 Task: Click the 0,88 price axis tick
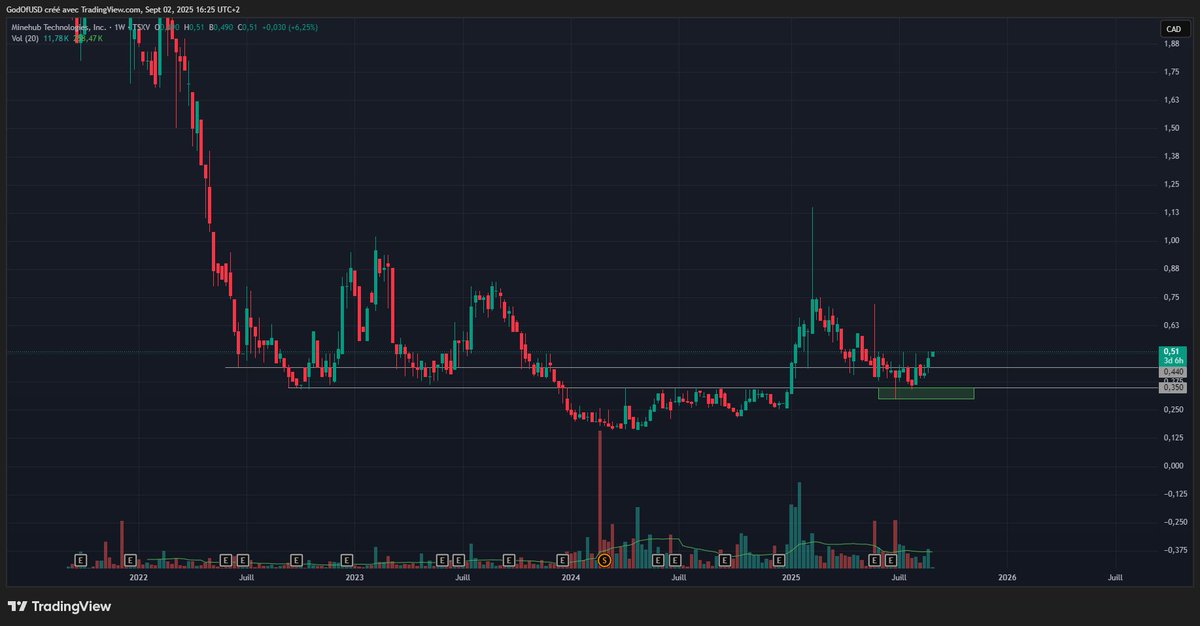1172,268
